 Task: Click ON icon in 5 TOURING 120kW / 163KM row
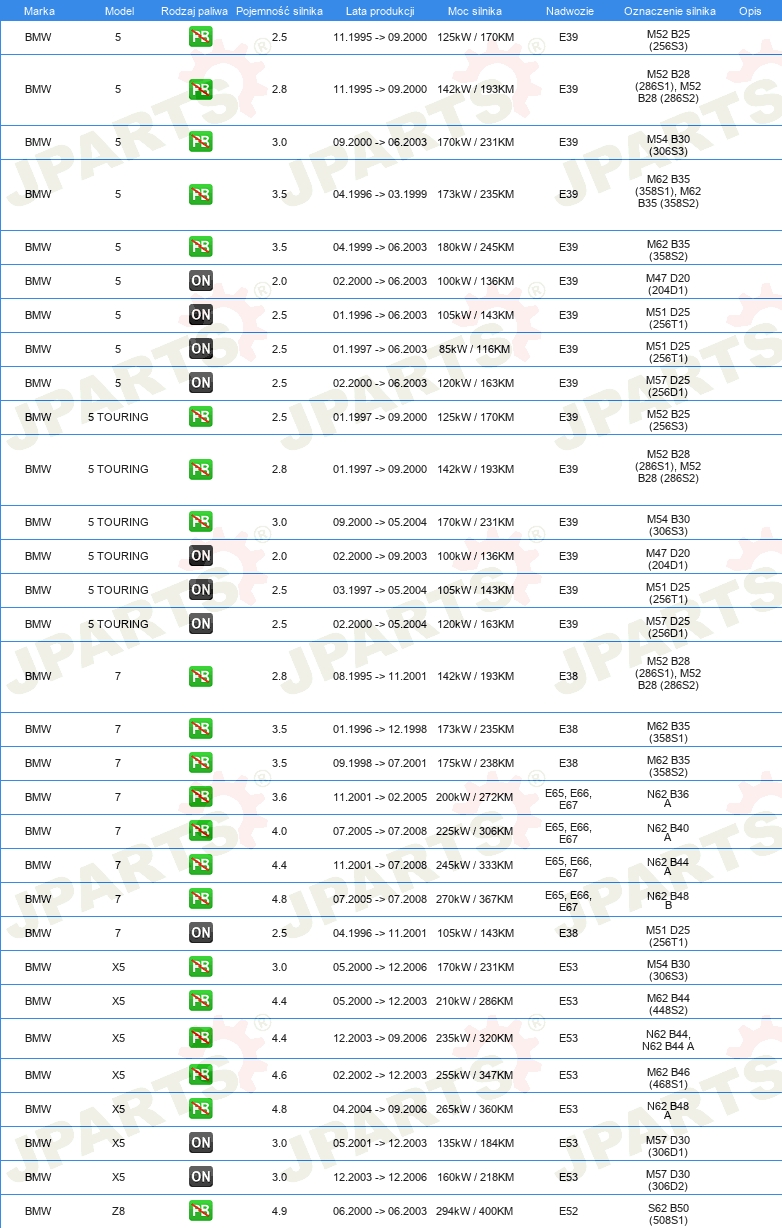coord(201,624)
